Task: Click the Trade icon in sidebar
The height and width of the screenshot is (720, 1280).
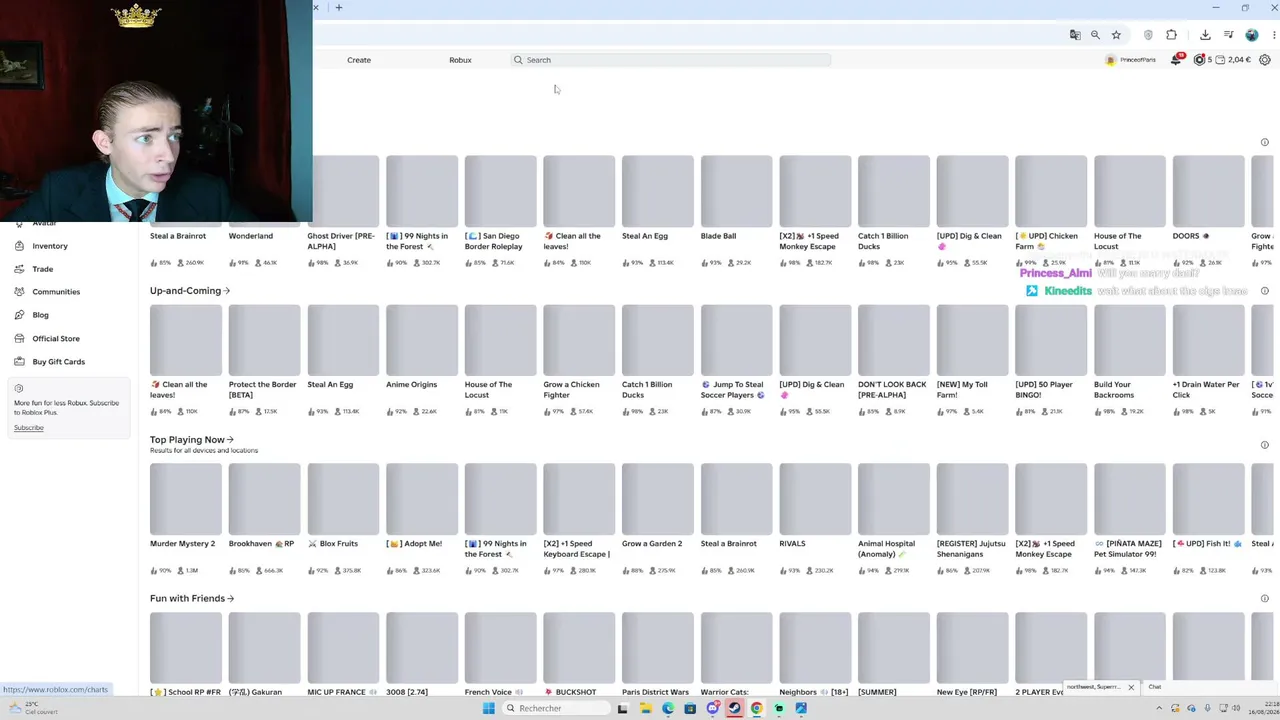Action: [x=20, y=269]
